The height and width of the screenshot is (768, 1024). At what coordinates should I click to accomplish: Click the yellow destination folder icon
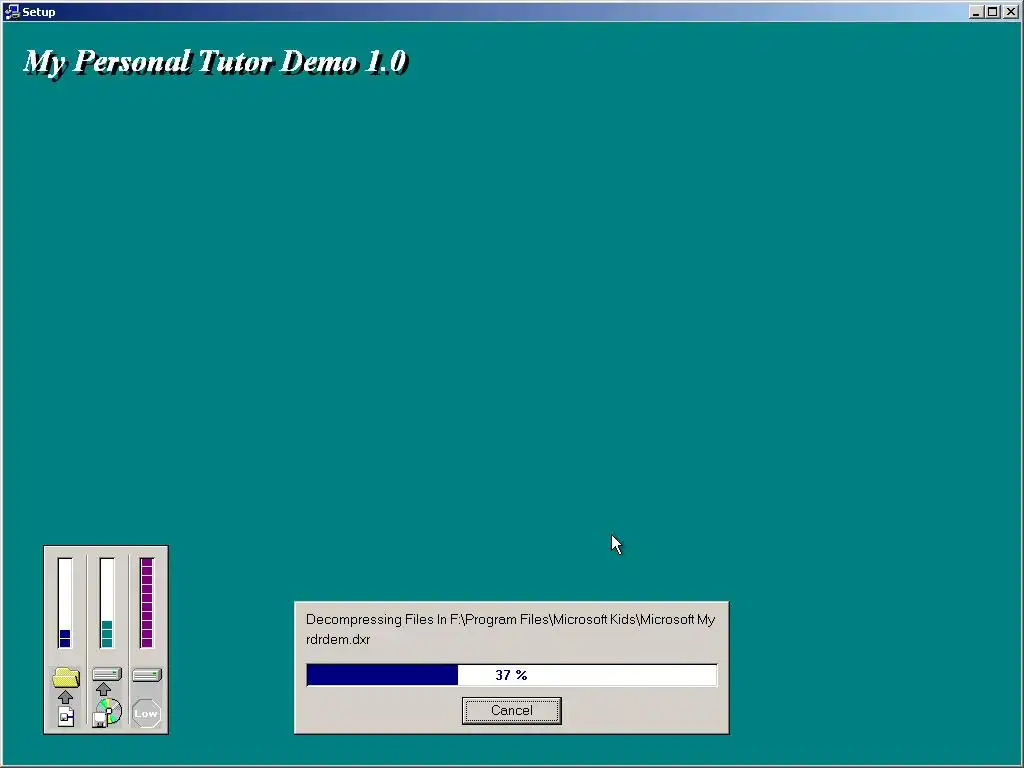point(65,677)
